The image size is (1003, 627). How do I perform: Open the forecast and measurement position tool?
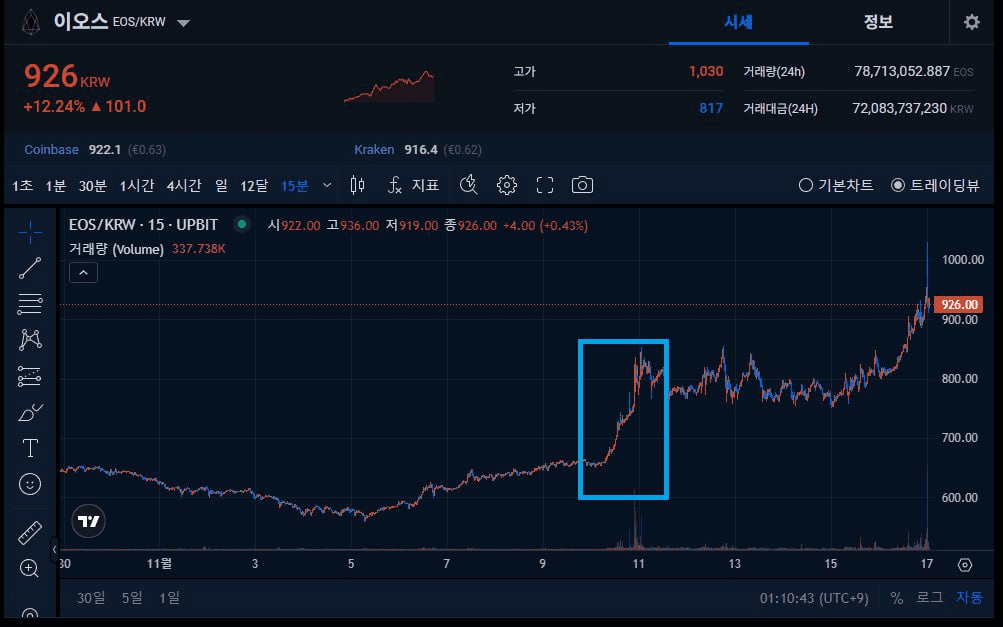tap(30, 376)
